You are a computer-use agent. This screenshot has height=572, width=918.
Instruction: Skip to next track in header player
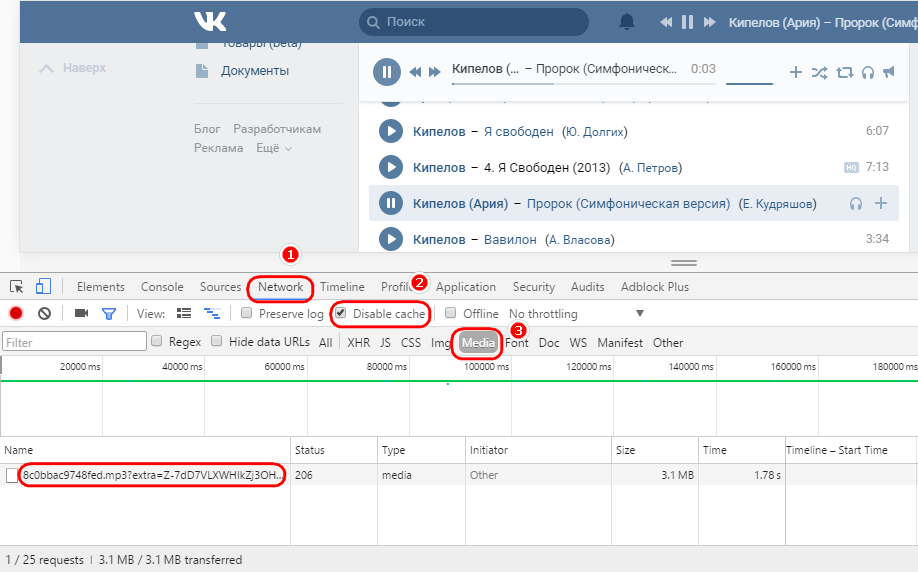click(x=710, y=22)
